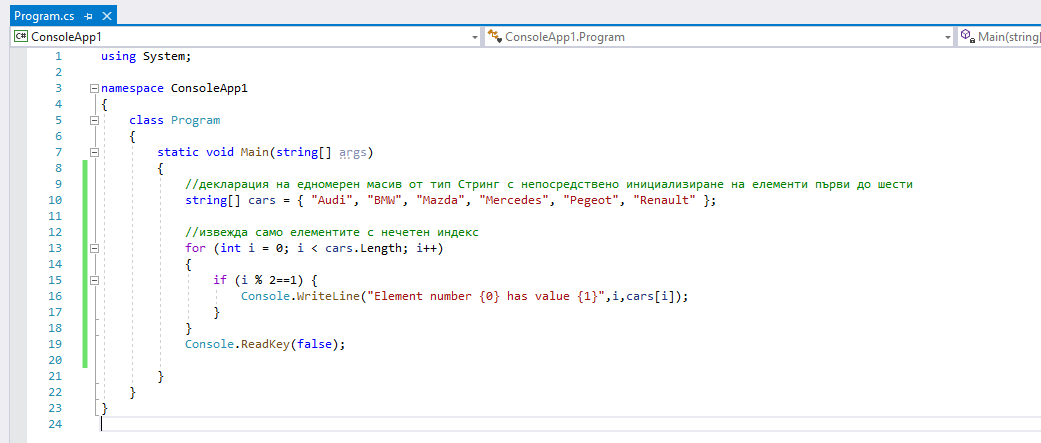Click line number 10 in the margin
1041x443 pixels.
pos(54,200)
